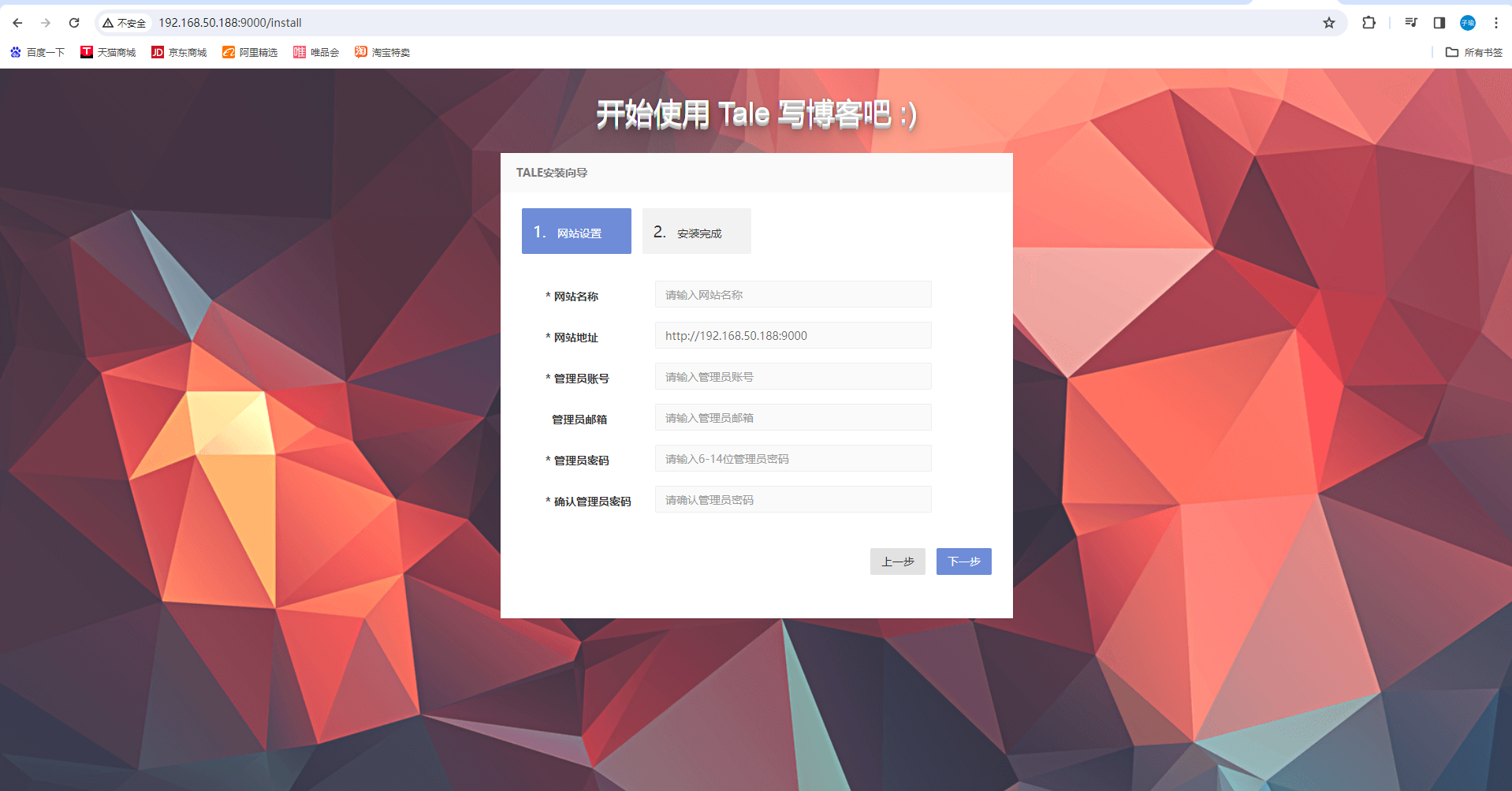Open the Chrome three-dot menu

point(1496,23)
